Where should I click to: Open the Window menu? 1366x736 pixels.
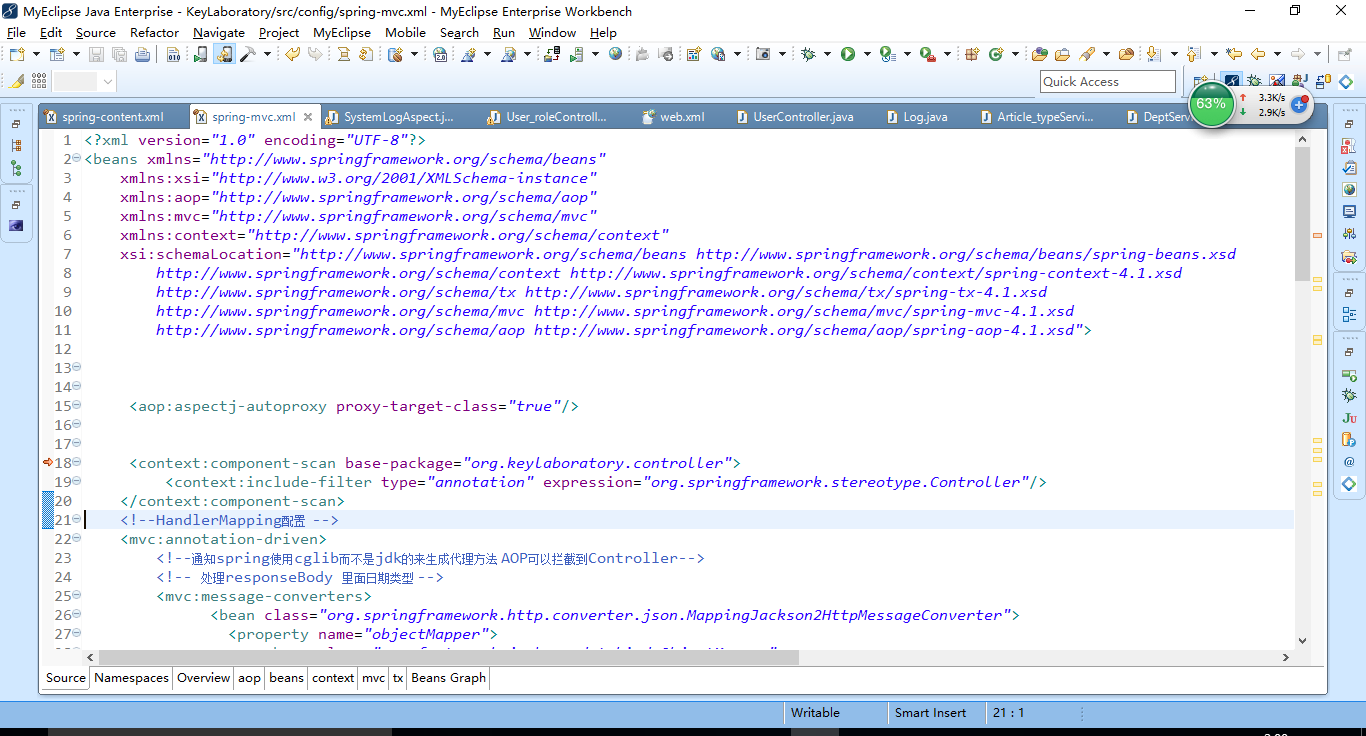(552, 32)
